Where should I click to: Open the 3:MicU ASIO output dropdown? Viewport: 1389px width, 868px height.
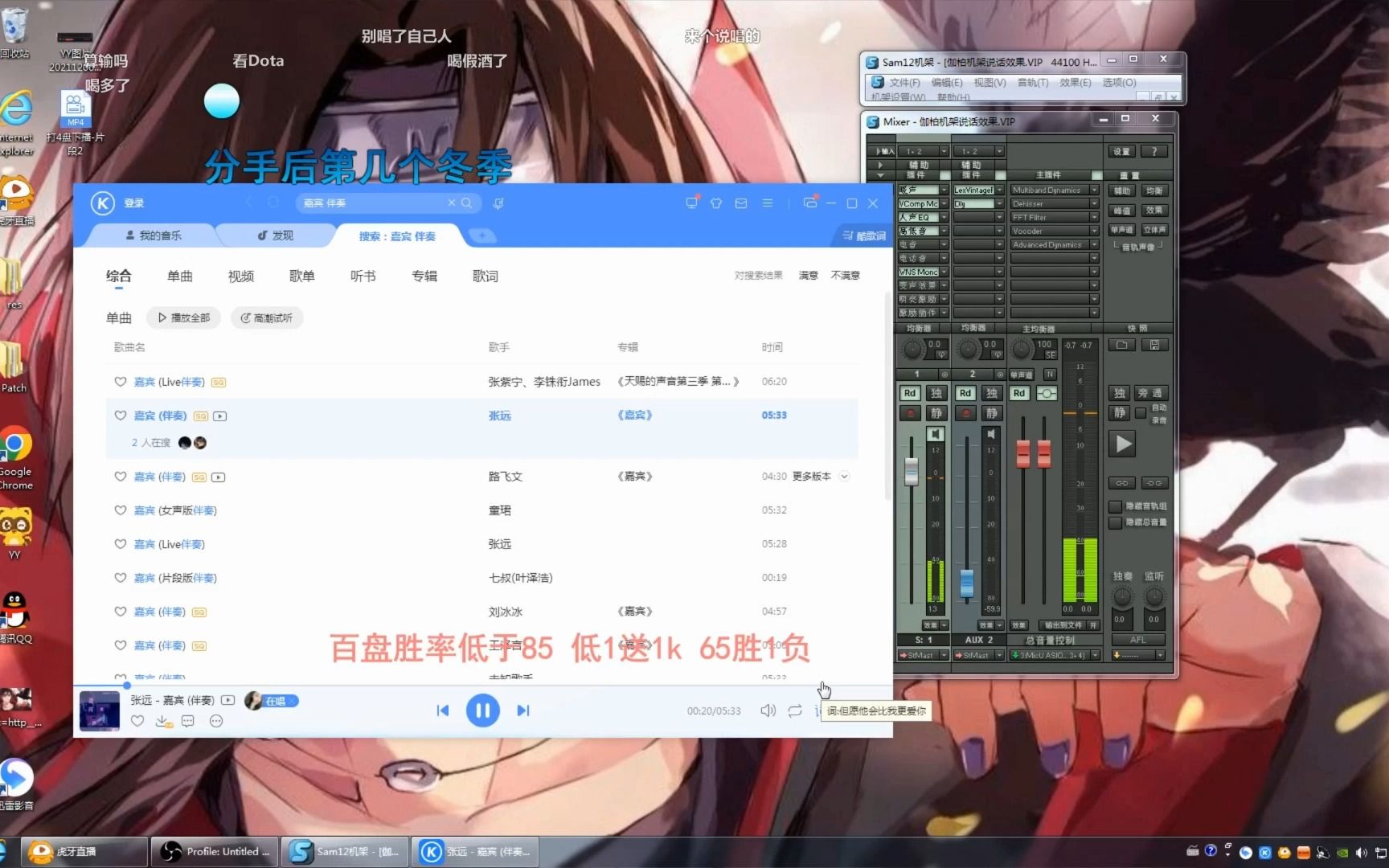click(x=1095, y=655)
